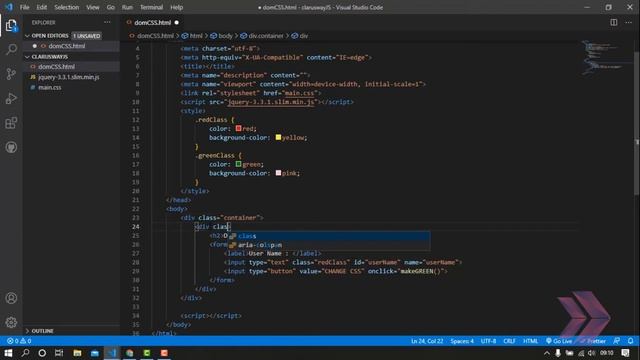
Task: Click the Ln 24, Col 22 cursor position
Action: tap(427, 341)
